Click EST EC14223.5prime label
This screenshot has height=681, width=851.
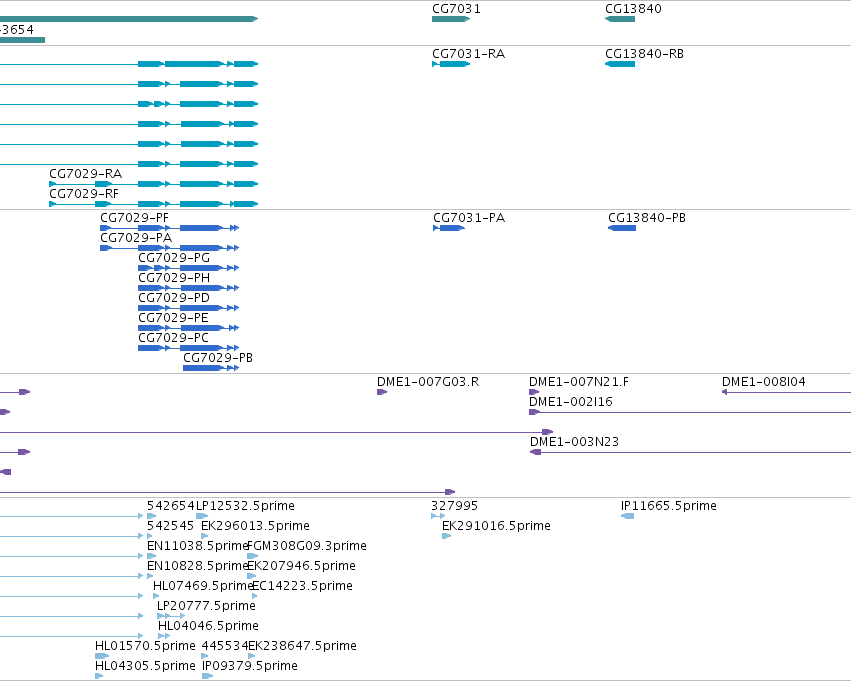point(303,586)
